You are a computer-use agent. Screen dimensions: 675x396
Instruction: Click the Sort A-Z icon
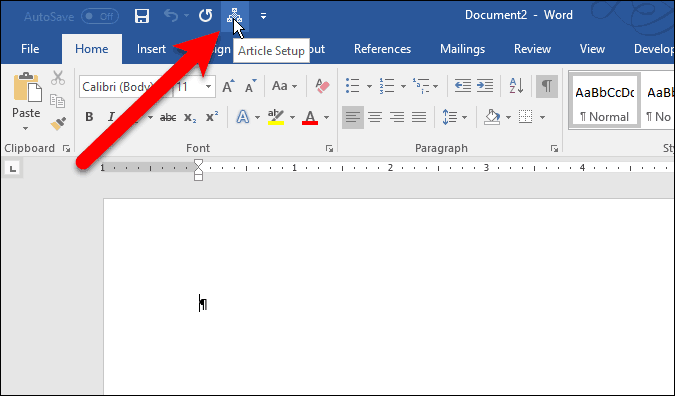click(516, 86)
